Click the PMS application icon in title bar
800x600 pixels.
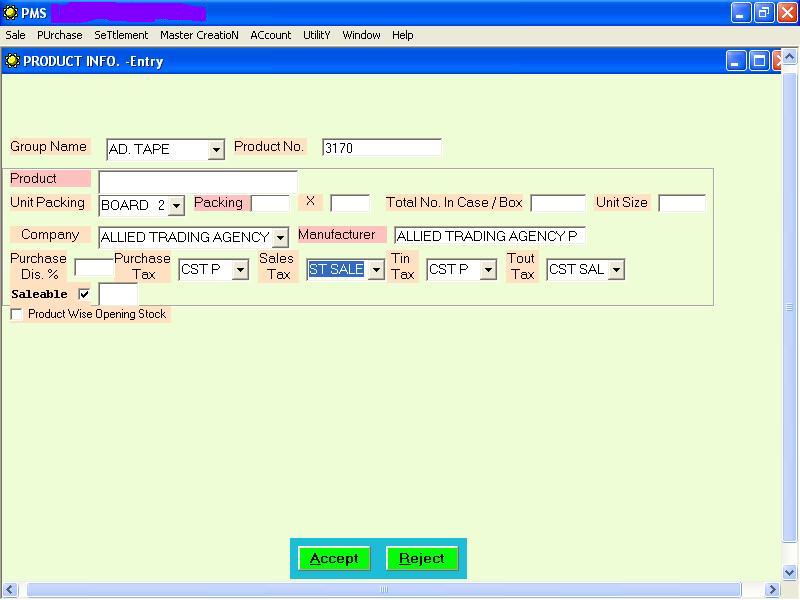(x=10, y=12)
